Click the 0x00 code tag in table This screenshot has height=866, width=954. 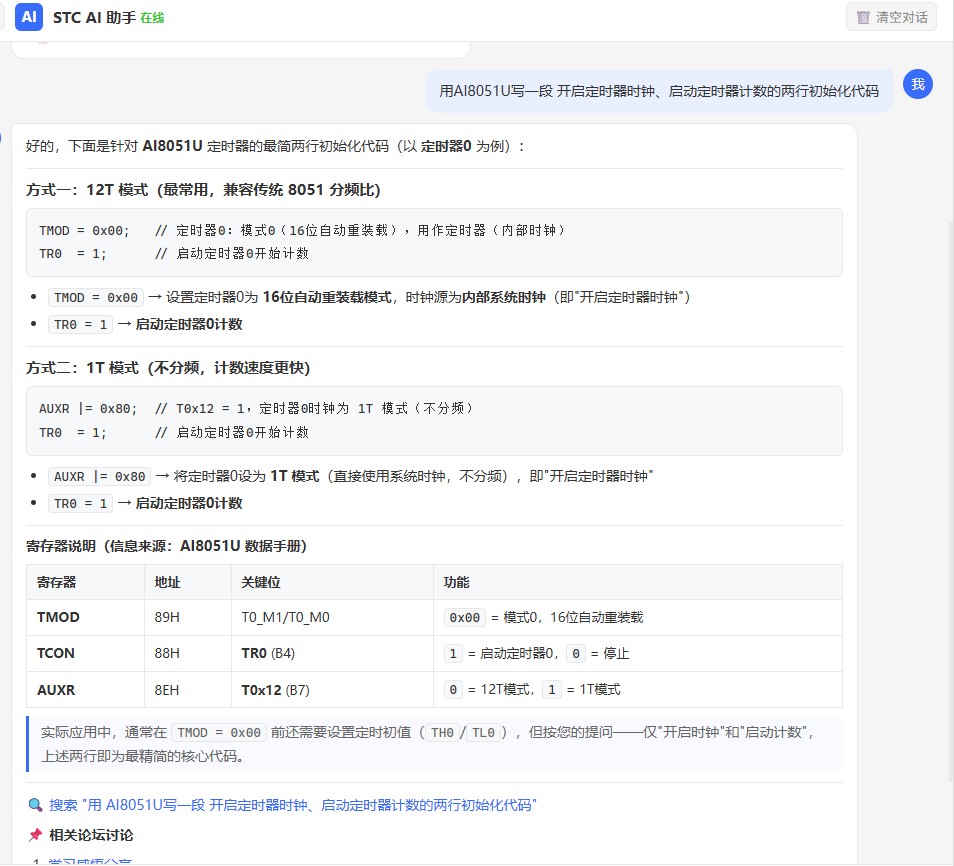pyautogui.click(x=464, y=618)
